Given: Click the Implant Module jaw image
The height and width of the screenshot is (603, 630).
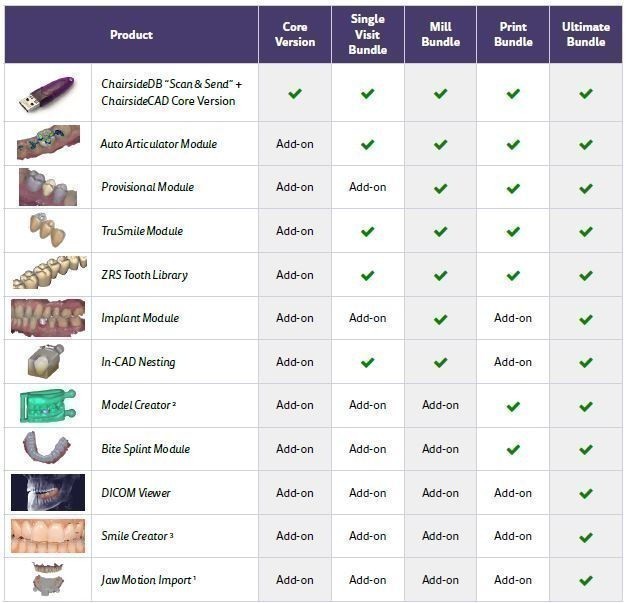Looking at the screenshot, I should pos(48,318).
